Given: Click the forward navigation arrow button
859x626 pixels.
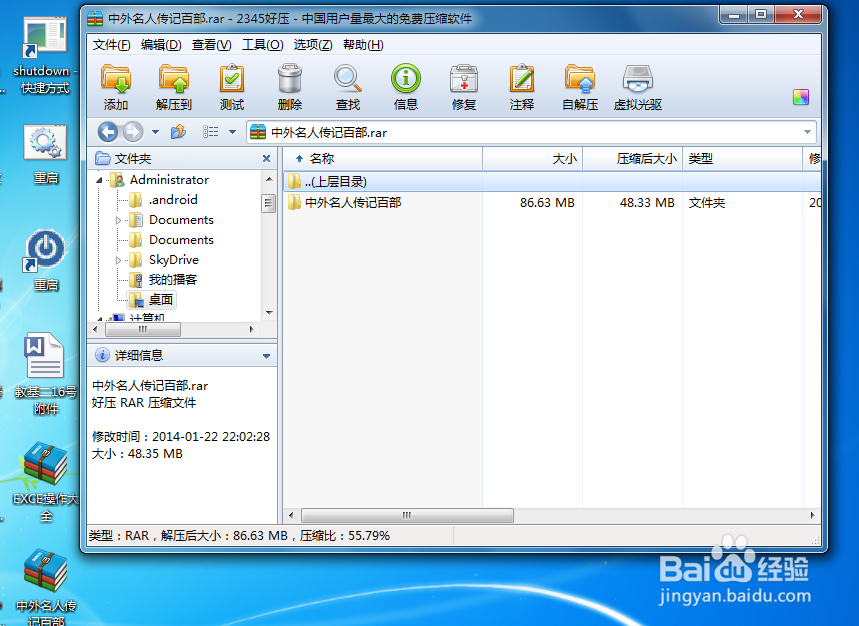Looking at the screenshot, I should pos(133,132).
